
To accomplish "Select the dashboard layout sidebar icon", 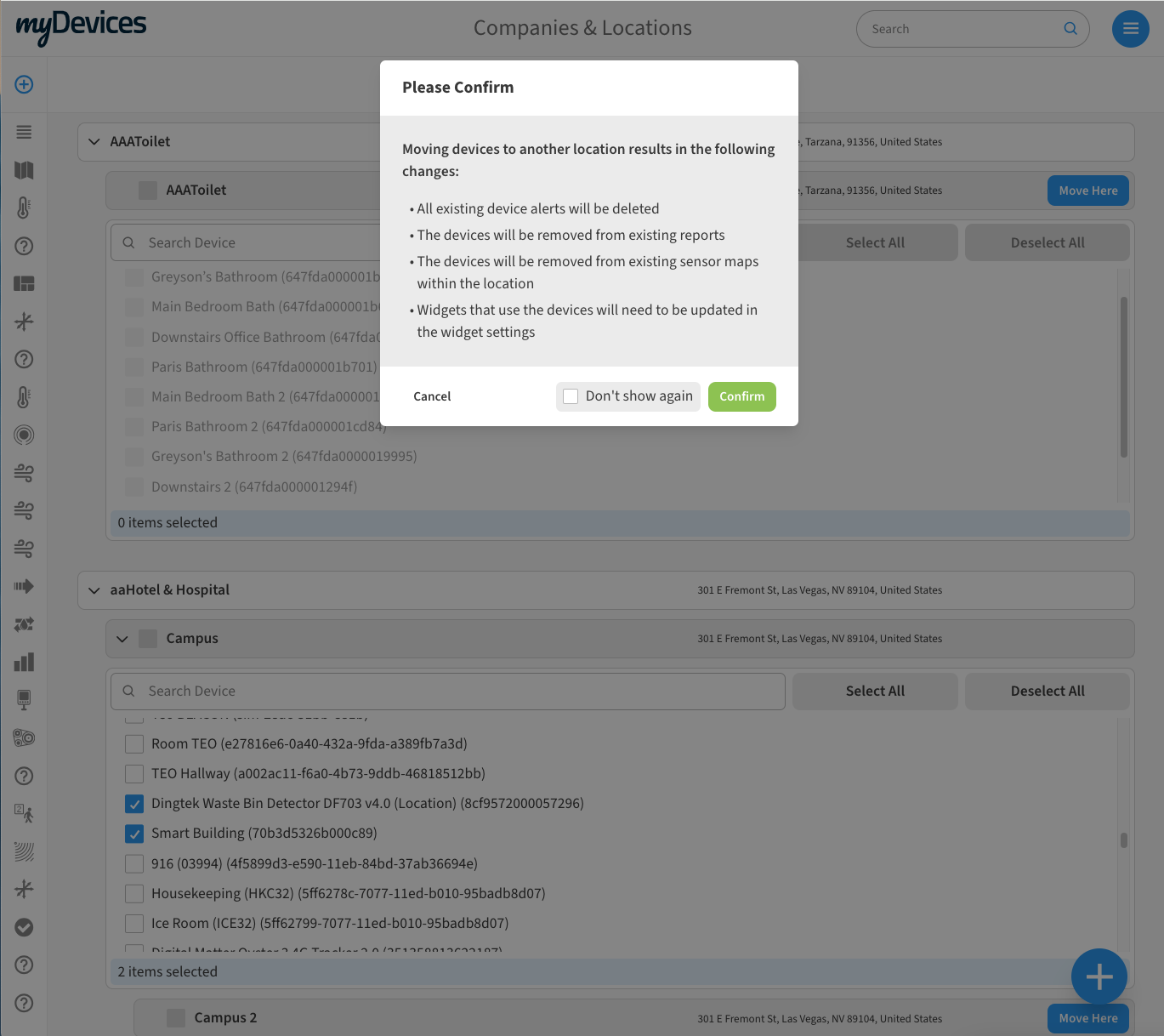I will click(24, 283).
